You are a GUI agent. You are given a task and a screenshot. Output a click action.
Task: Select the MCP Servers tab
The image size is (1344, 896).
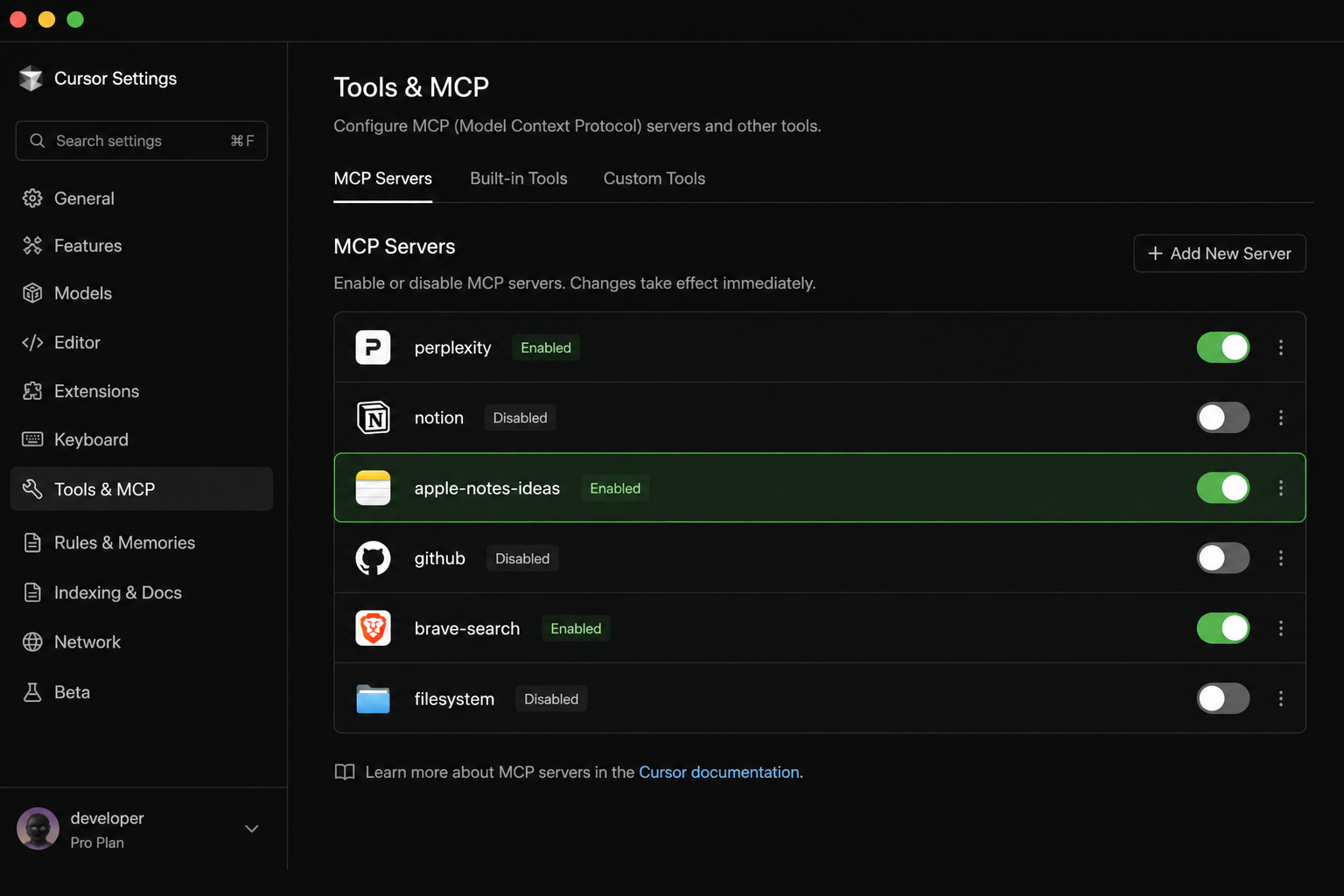383,178
